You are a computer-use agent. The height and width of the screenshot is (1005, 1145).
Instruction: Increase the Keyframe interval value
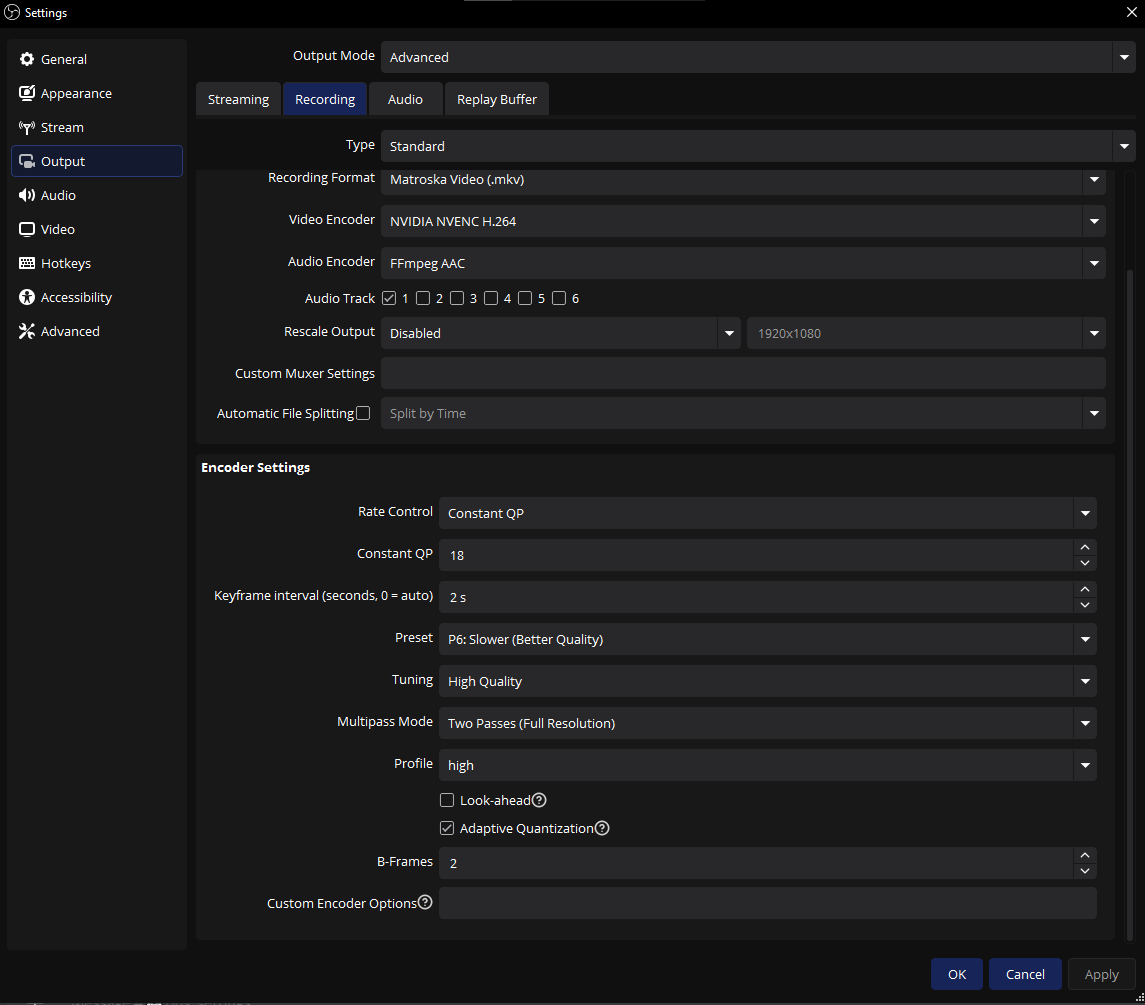coord(1085,589)
